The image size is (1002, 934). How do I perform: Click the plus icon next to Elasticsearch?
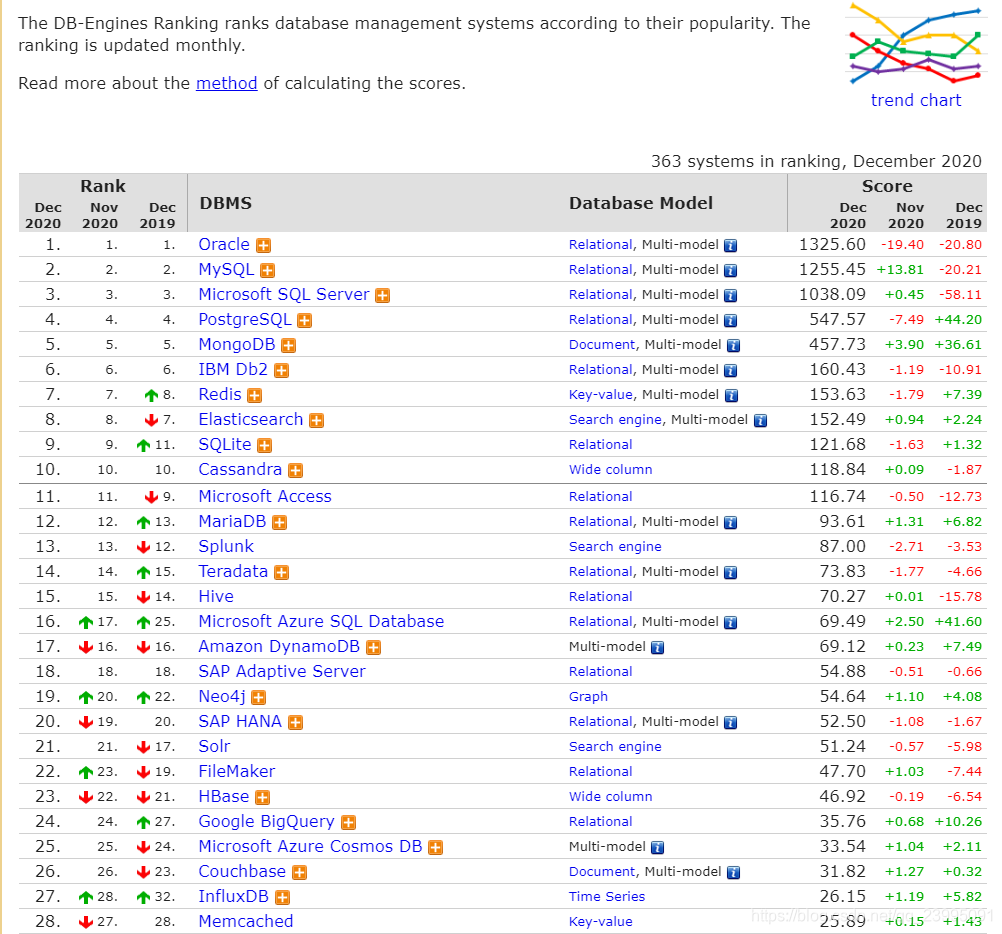[x=316, y=420]
